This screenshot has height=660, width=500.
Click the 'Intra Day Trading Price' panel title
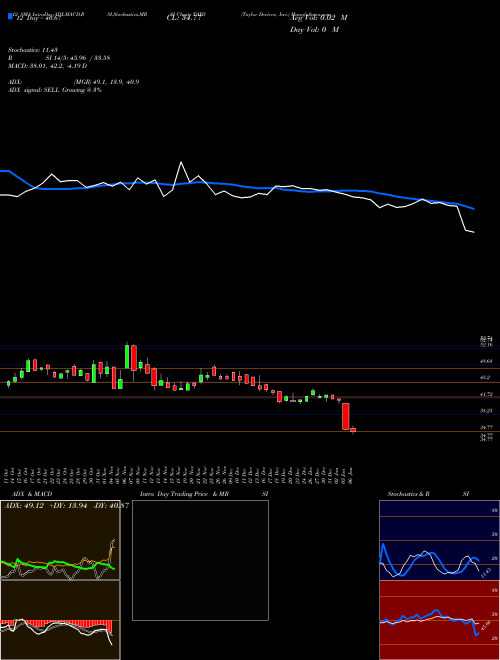coord(174,494)
